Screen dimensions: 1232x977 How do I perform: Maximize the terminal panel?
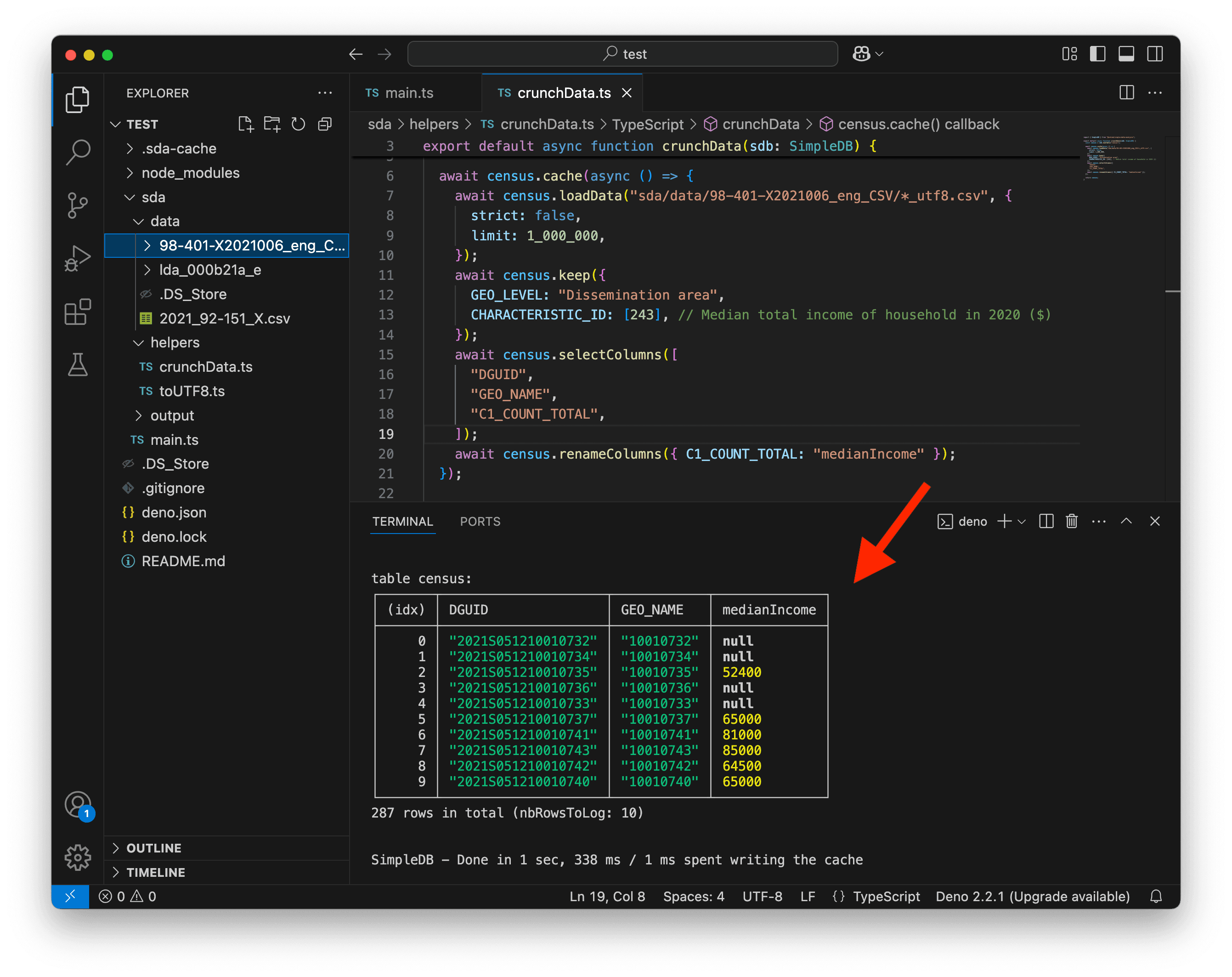click(1126, 521)
